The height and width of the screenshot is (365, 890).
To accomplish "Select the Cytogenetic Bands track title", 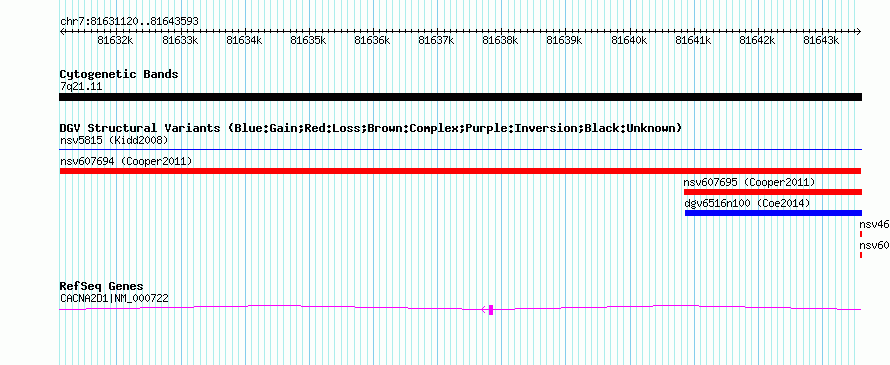I will (119, 74).
